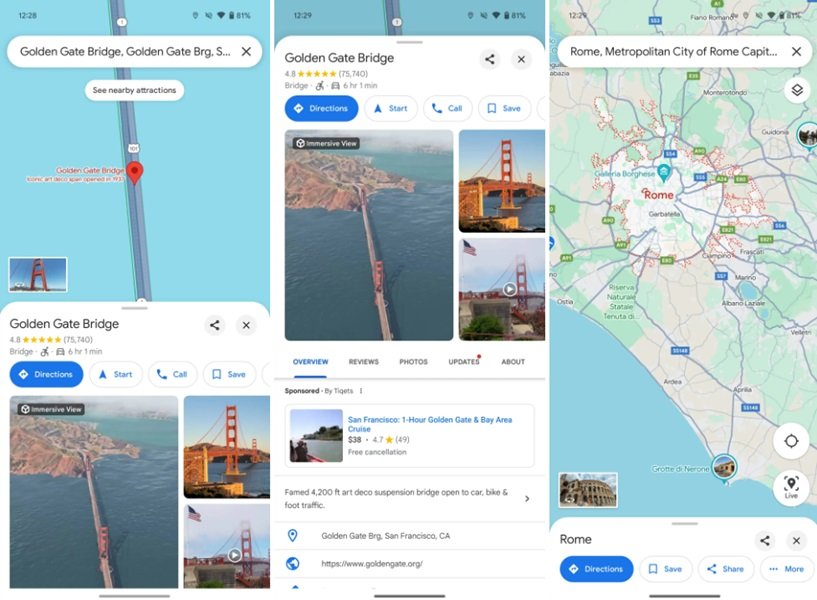Viewport: 817px width, 600px height.
Task: Tap the compass location icon on Rome map
Action: [791, 441]
